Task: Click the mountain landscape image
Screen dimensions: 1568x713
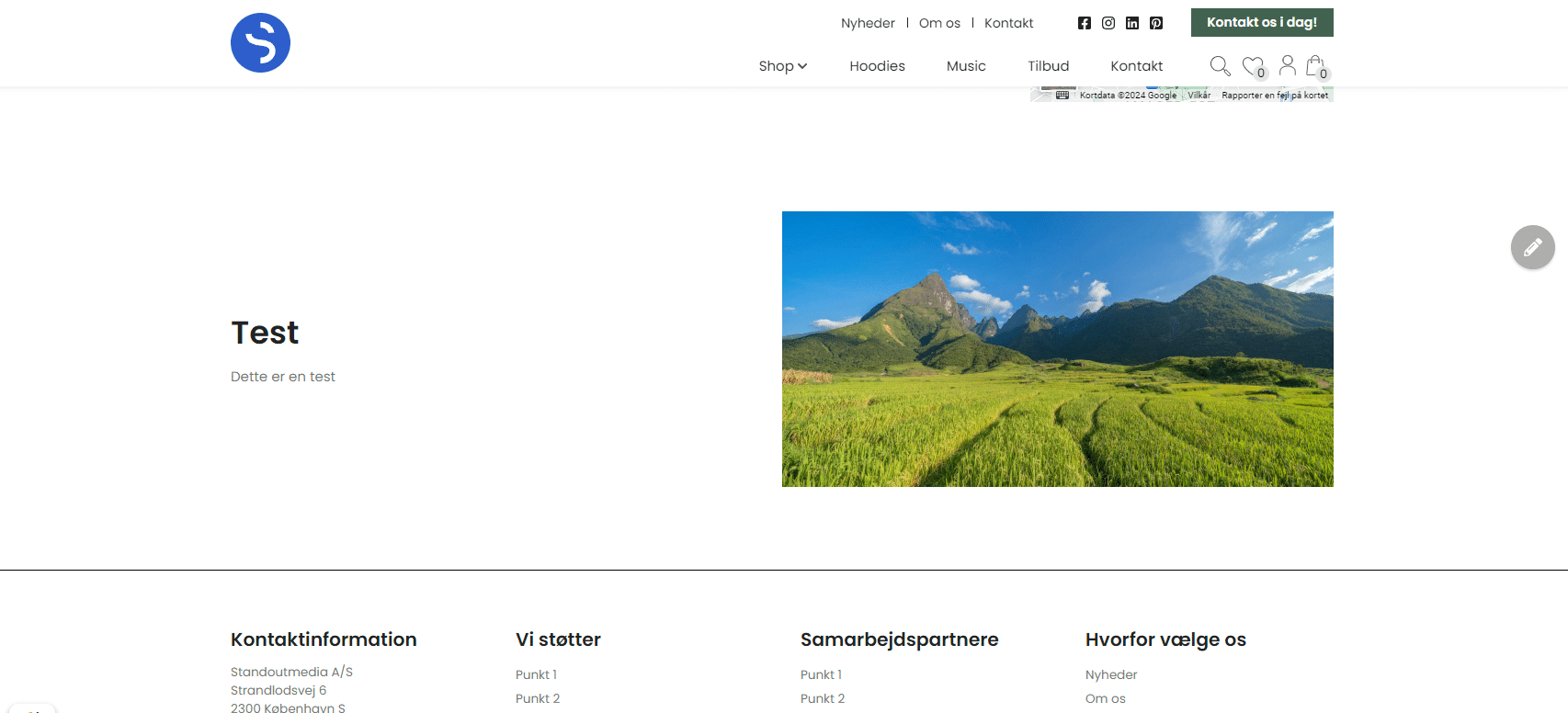Action: coord(1057,349)
